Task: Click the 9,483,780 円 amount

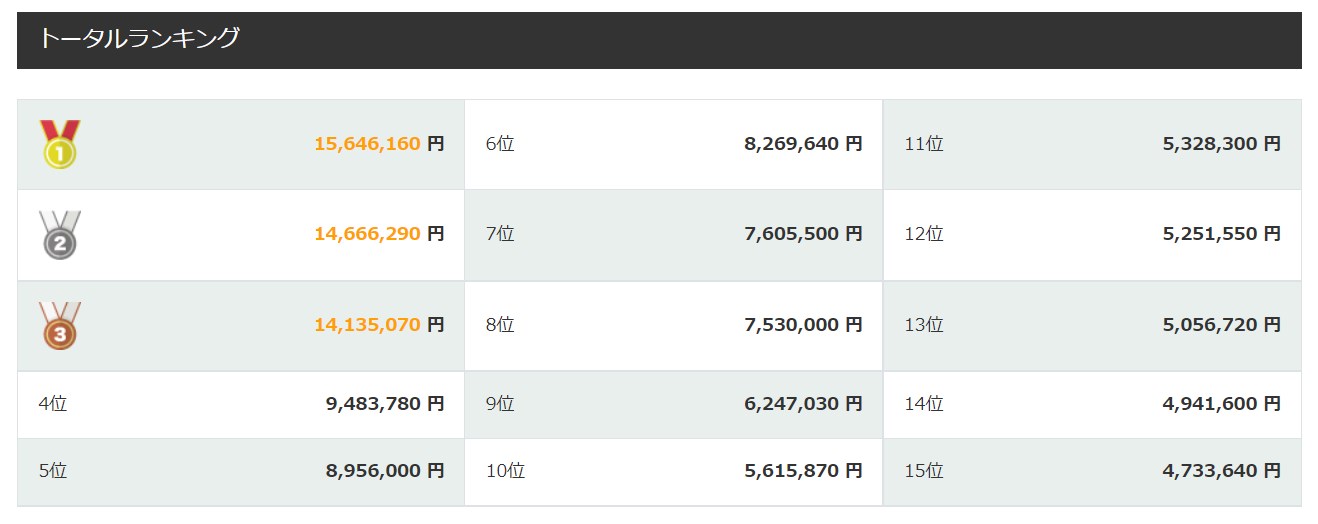Action: click(385, 404)
